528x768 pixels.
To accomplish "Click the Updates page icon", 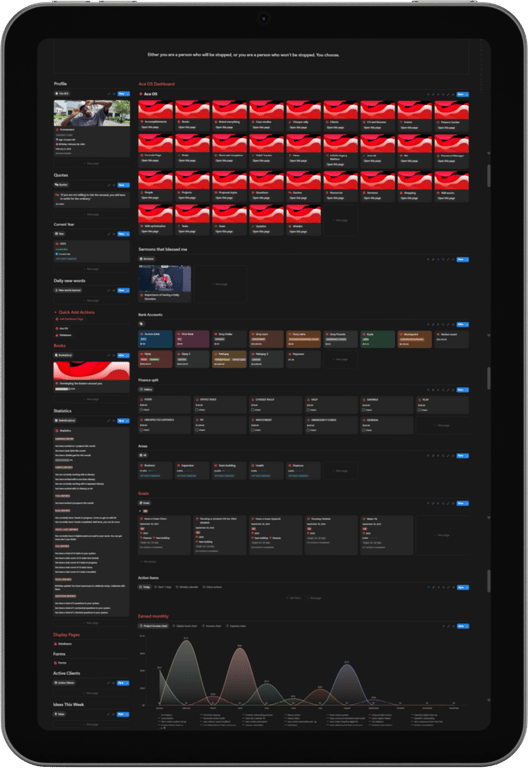I will click(x=253, y=226).
